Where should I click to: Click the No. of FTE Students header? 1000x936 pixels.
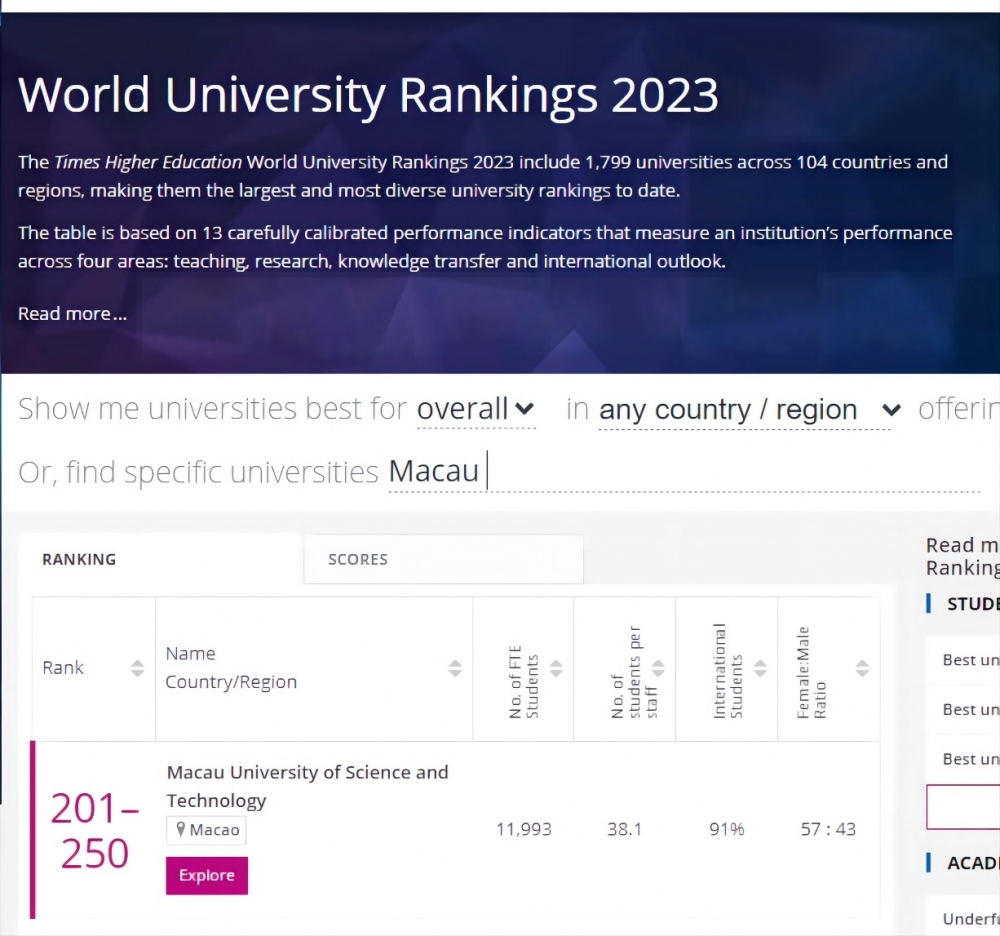point(524,682)
